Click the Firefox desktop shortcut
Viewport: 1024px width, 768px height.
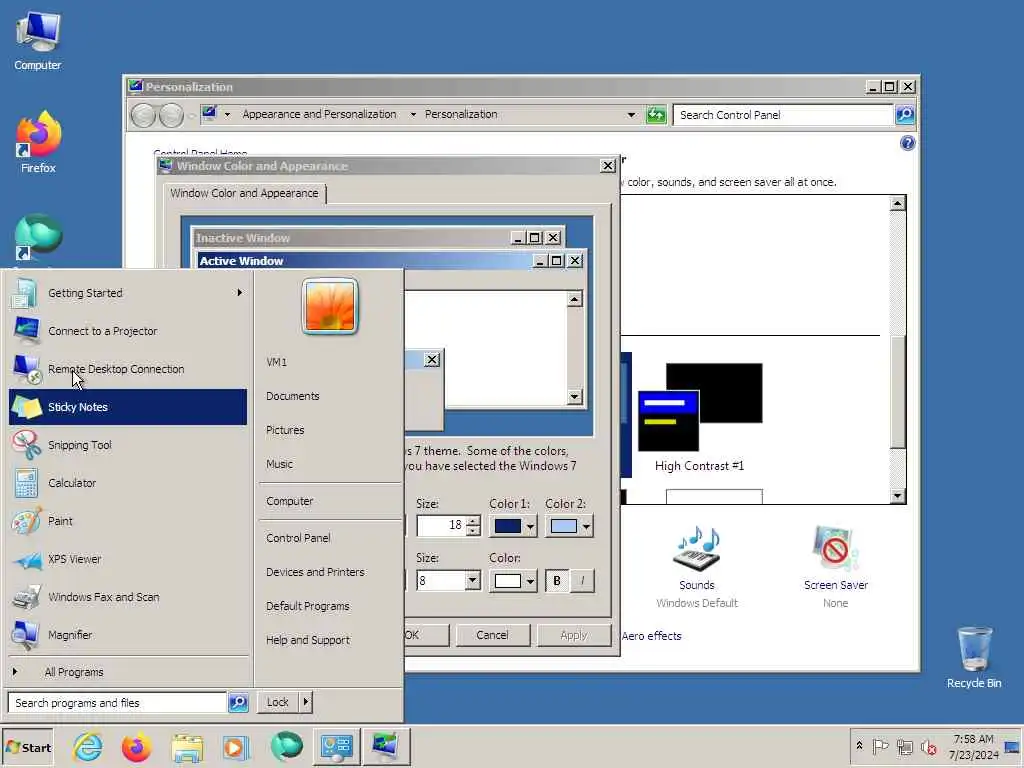tap(38, 142)
